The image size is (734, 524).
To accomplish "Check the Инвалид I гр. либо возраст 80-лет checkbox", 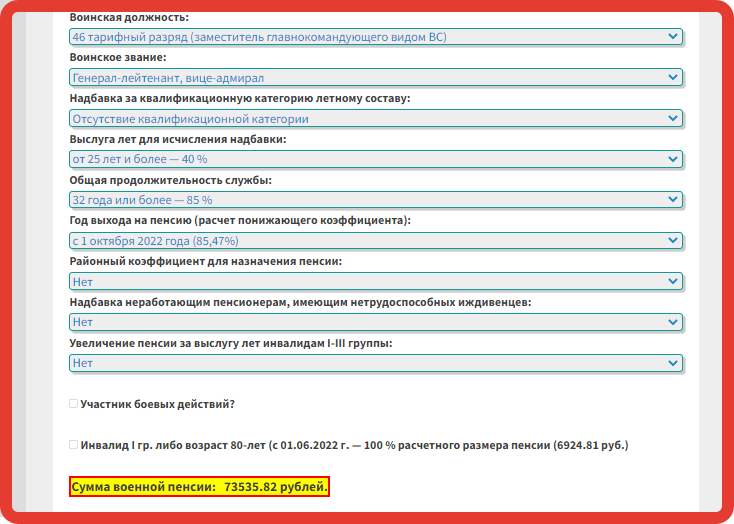I will pos(73,444).
